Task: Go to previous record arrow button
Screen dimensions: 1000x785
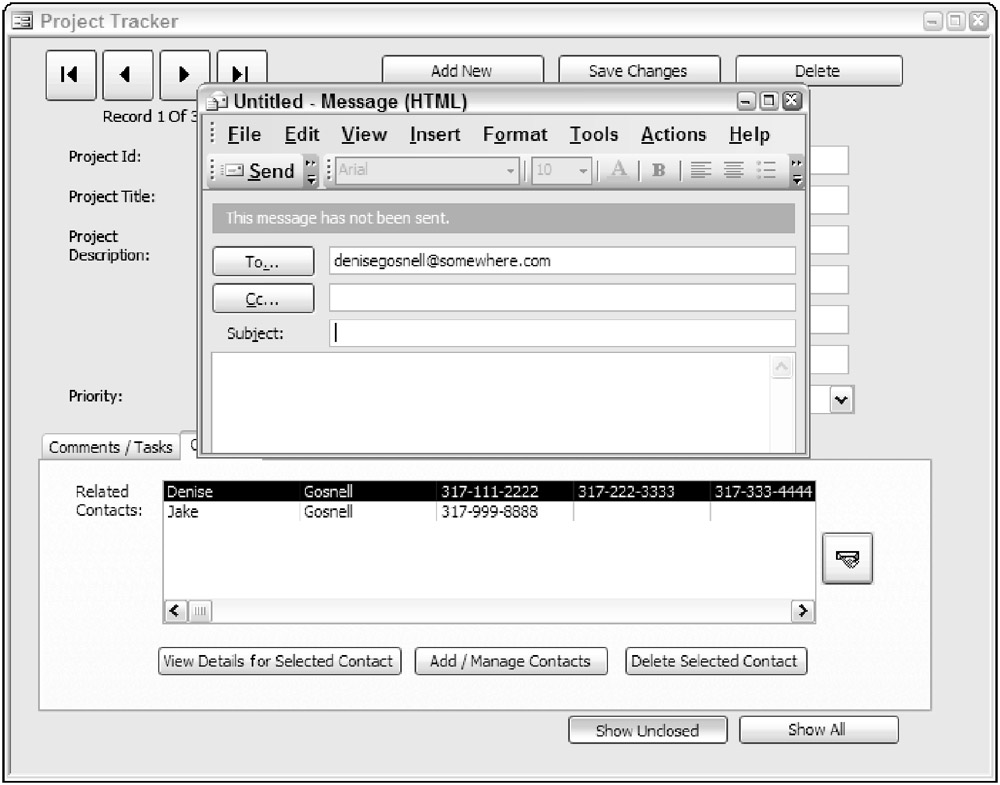Action: point(127,74)
